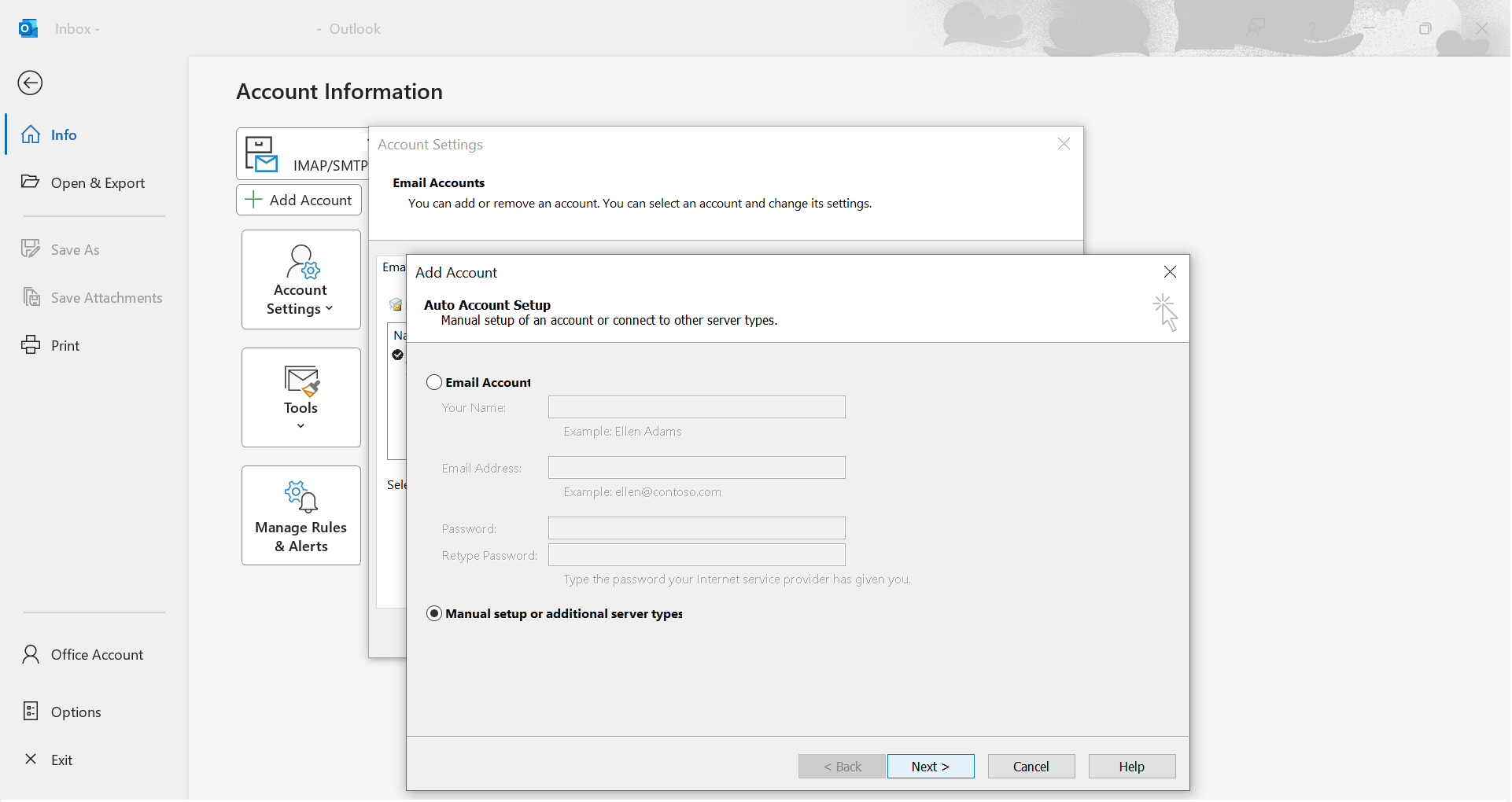Click the Your Name input field

click(x=697, y=407)
